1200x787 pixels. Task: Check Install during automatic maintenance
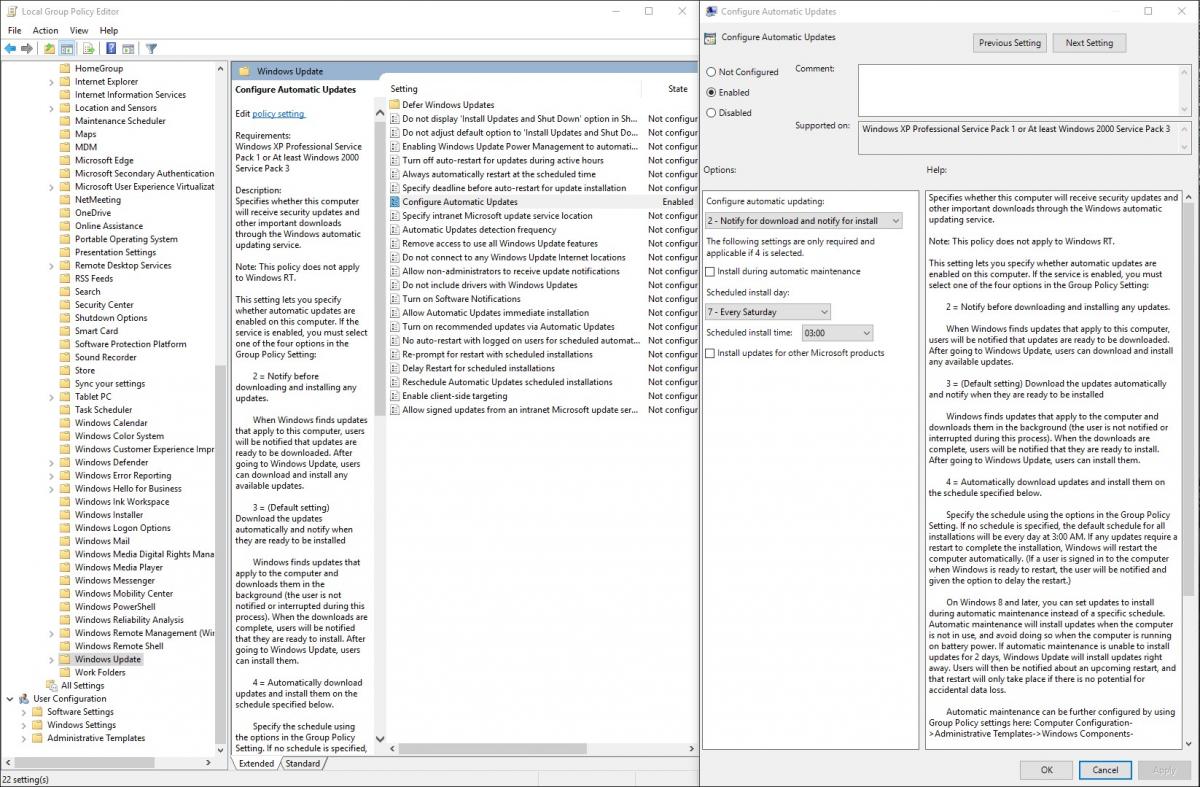[710, 271]
